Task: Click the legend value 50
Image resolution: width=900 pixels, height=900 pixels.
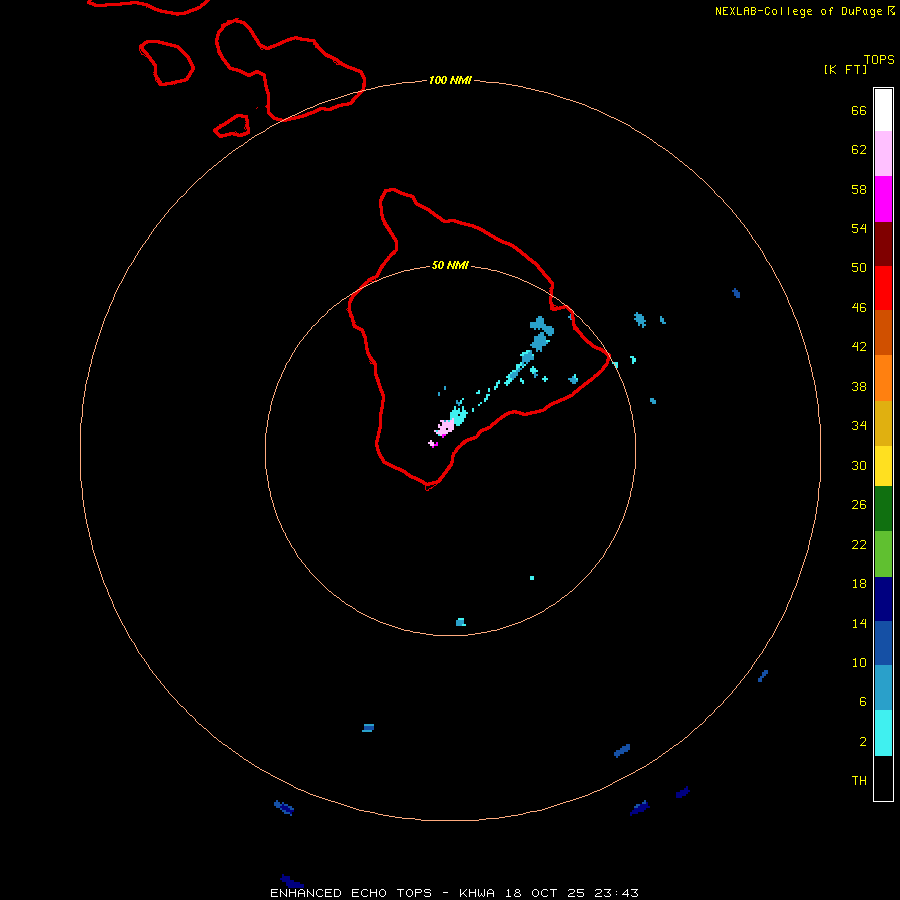Action: point(859,267)
